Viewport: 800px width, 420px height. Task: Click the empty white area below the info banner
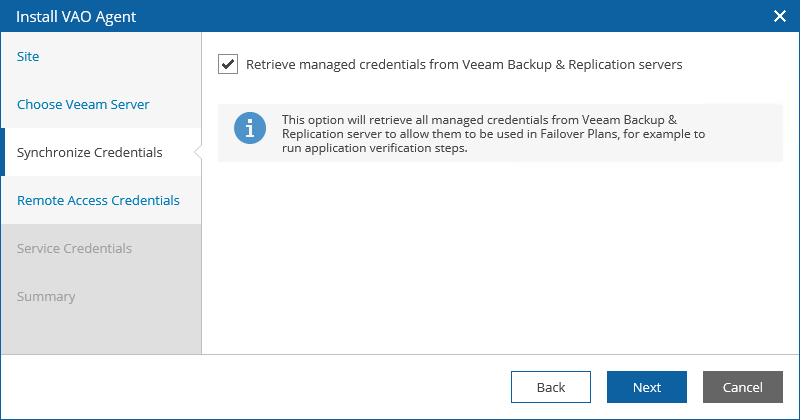coord(500,255)
